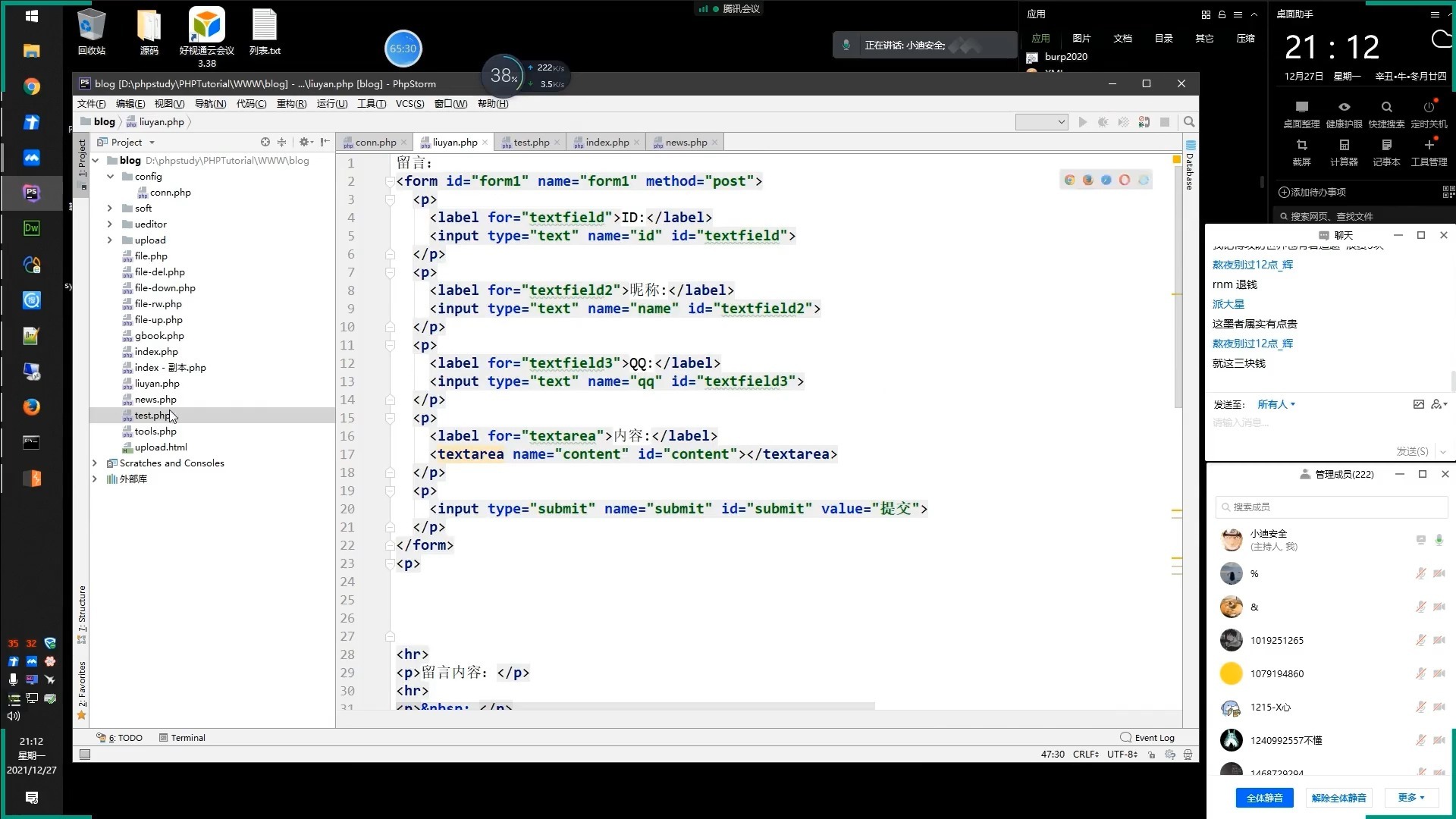Open Dreamweaver from the left taskbar
The width and height of the screenshot is (1456, 819).
(x=31, y=228)
